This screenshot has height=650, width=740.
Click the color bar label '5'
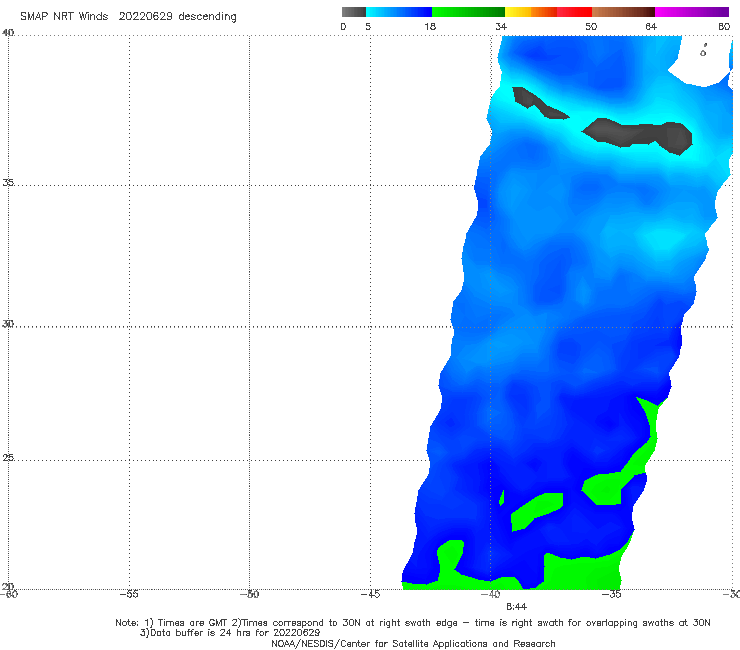[368, 26]
